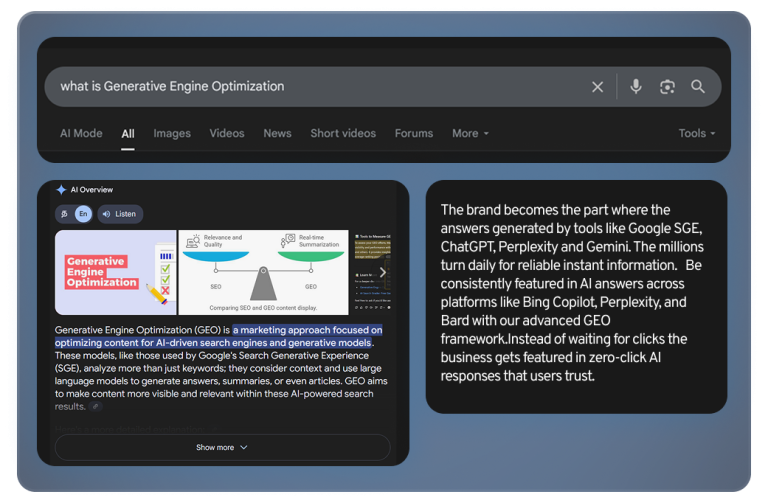
Task: Expand the More search filters dropdown
Action: coord(470,133)
